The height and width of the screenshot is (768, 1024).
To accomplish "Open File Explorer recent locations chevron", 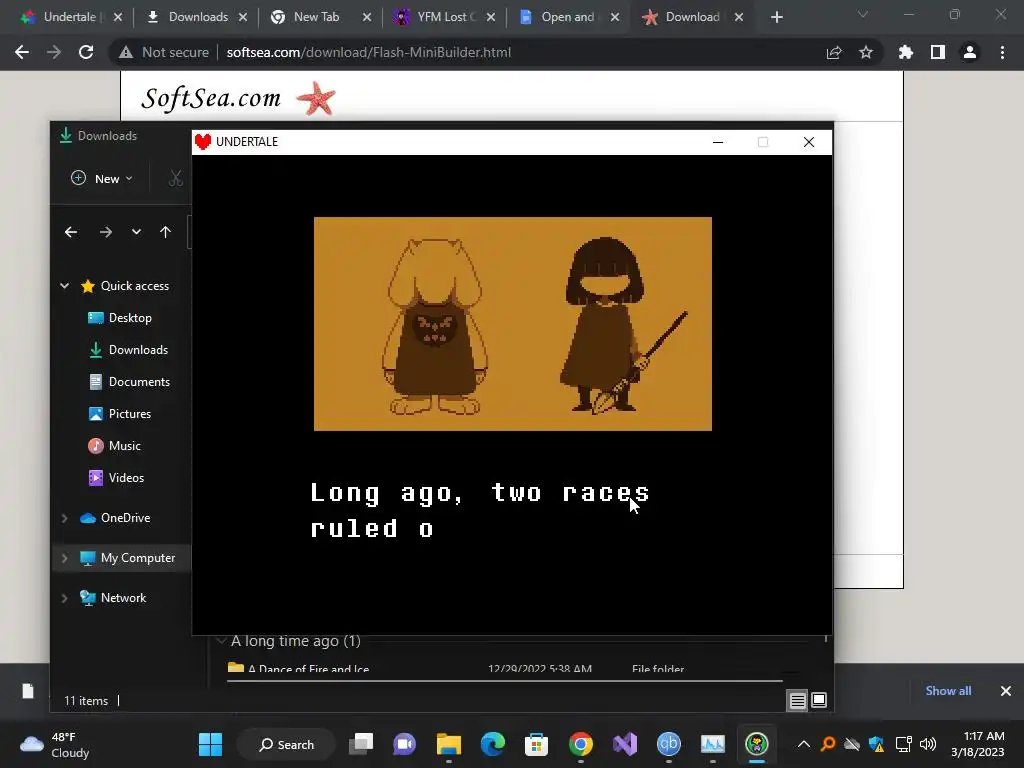I will [136, 232].
